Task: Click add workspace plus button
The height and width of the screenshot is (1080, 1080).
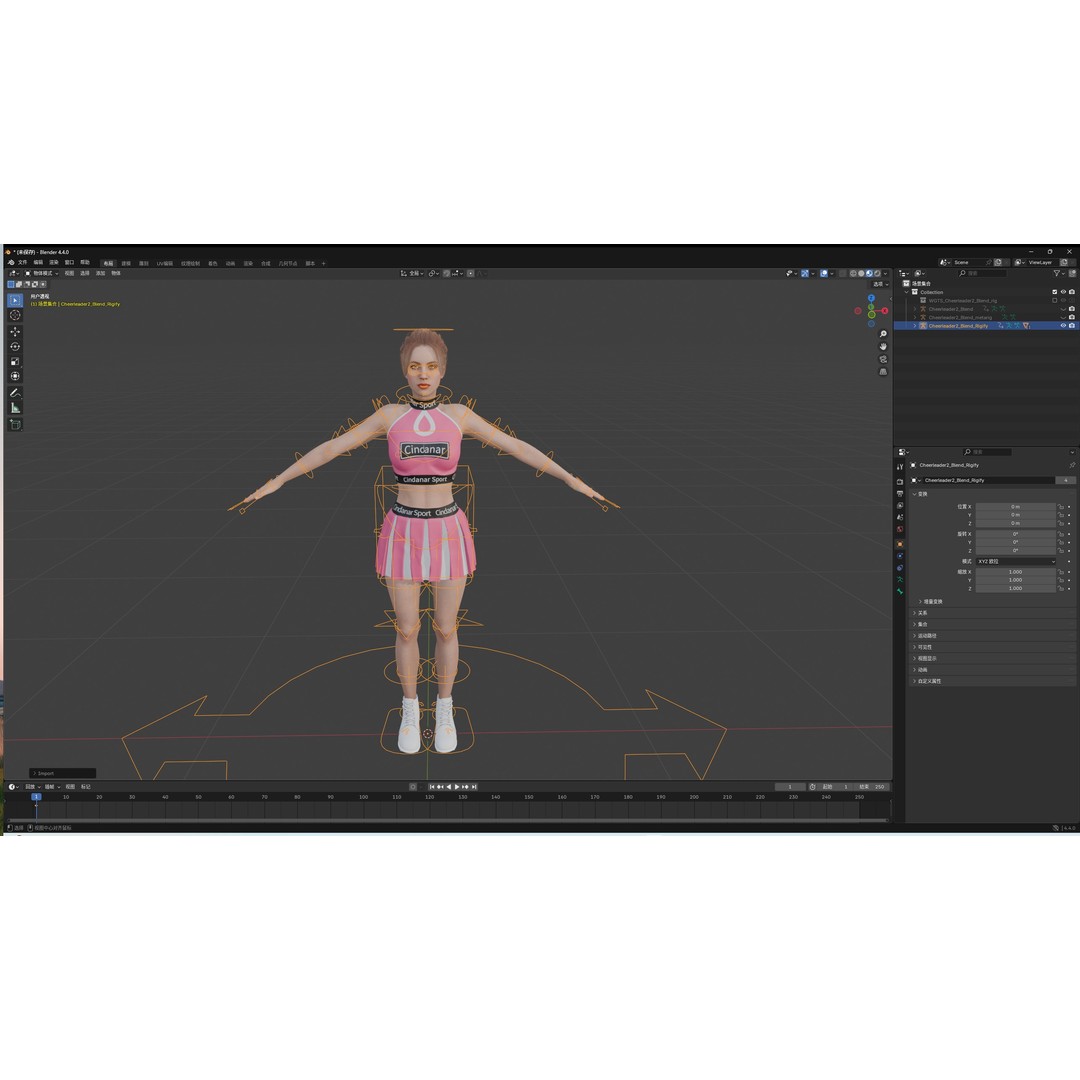Action: (324, 263)
